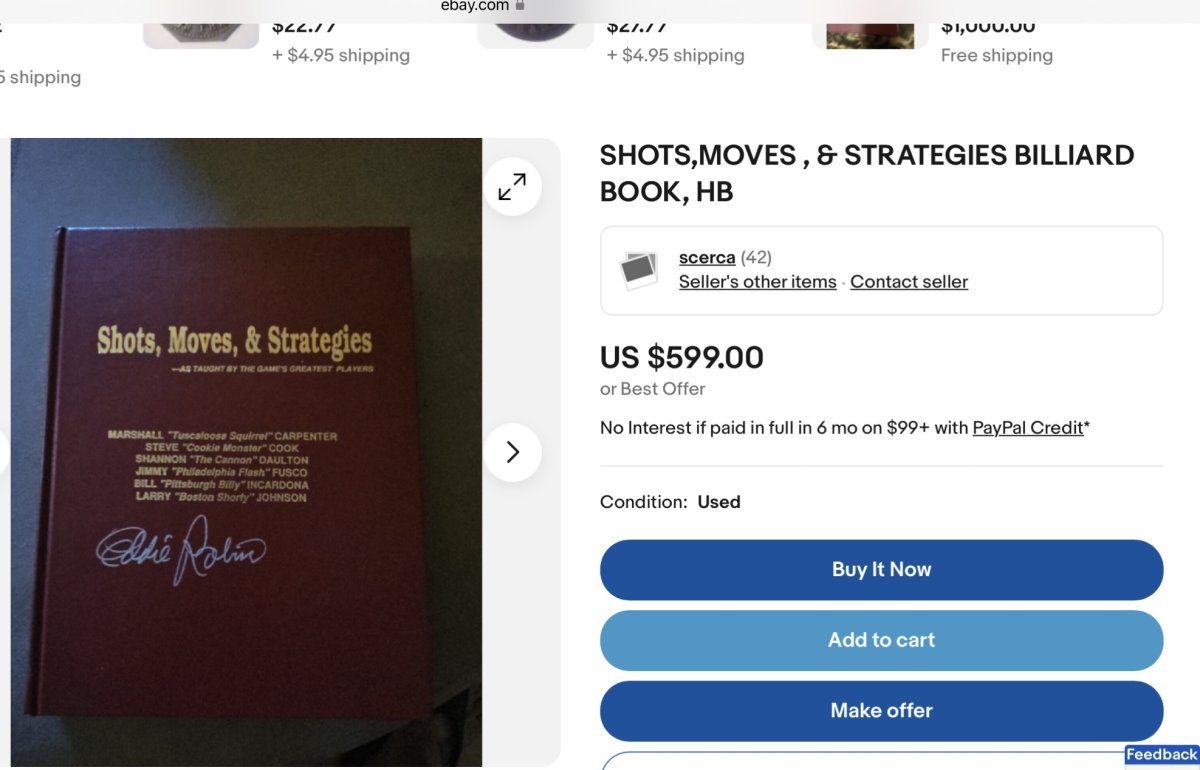Click the seller feedback score (42)
Viewport: 1200px width, 770px height.
(x=756, y=258)
